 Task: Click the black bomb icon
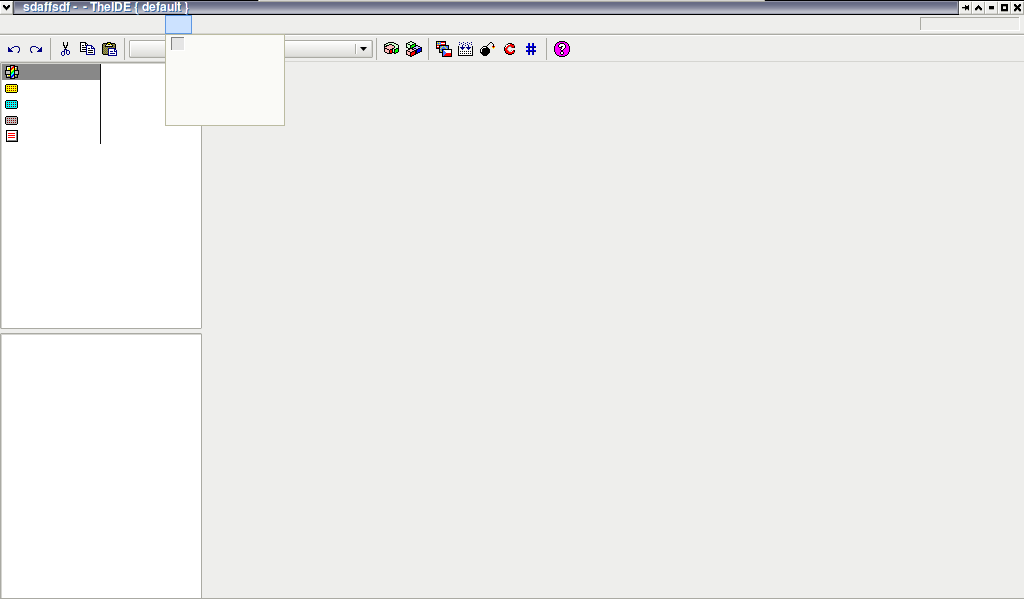(x=487, y=49)
